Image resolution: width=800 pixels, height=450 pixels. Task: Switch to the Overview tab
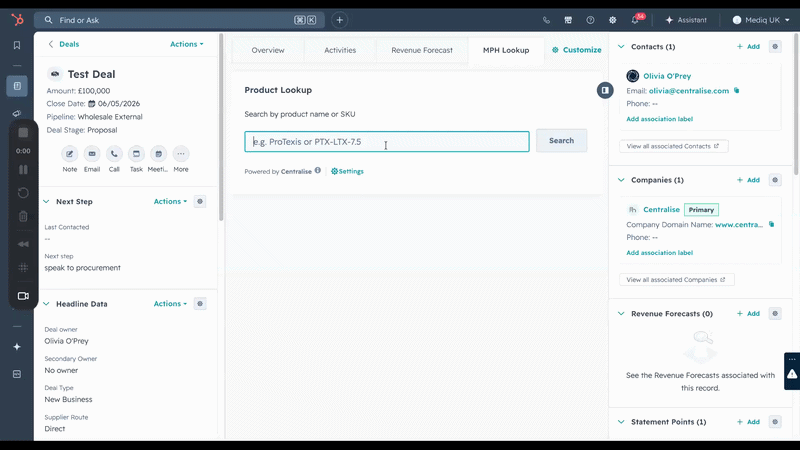click(x=268, y=50)
